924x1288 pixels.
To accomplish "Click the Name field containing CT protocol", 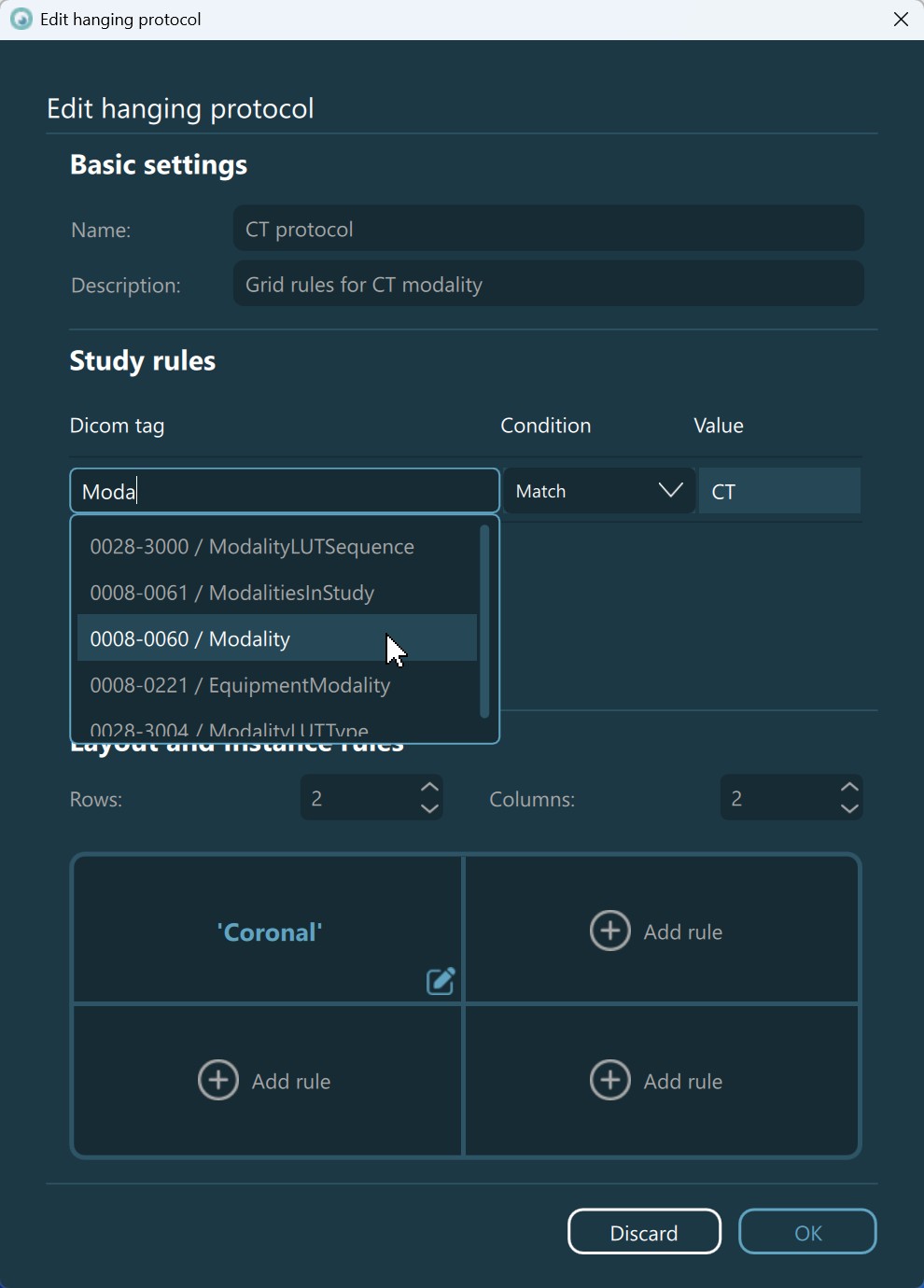I will [x=548, y=230].
